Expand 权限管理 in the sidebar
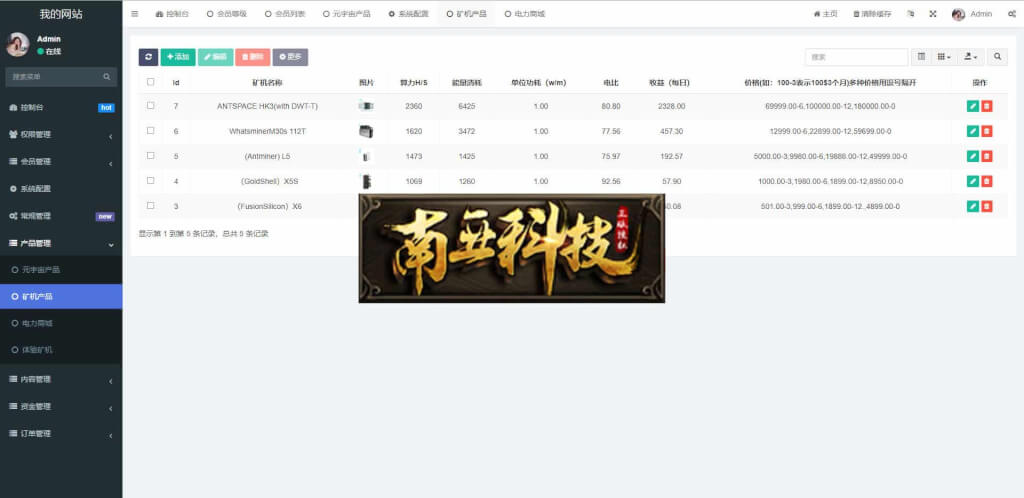Screen dimensions: 1024x498 (x=61, y=134)
